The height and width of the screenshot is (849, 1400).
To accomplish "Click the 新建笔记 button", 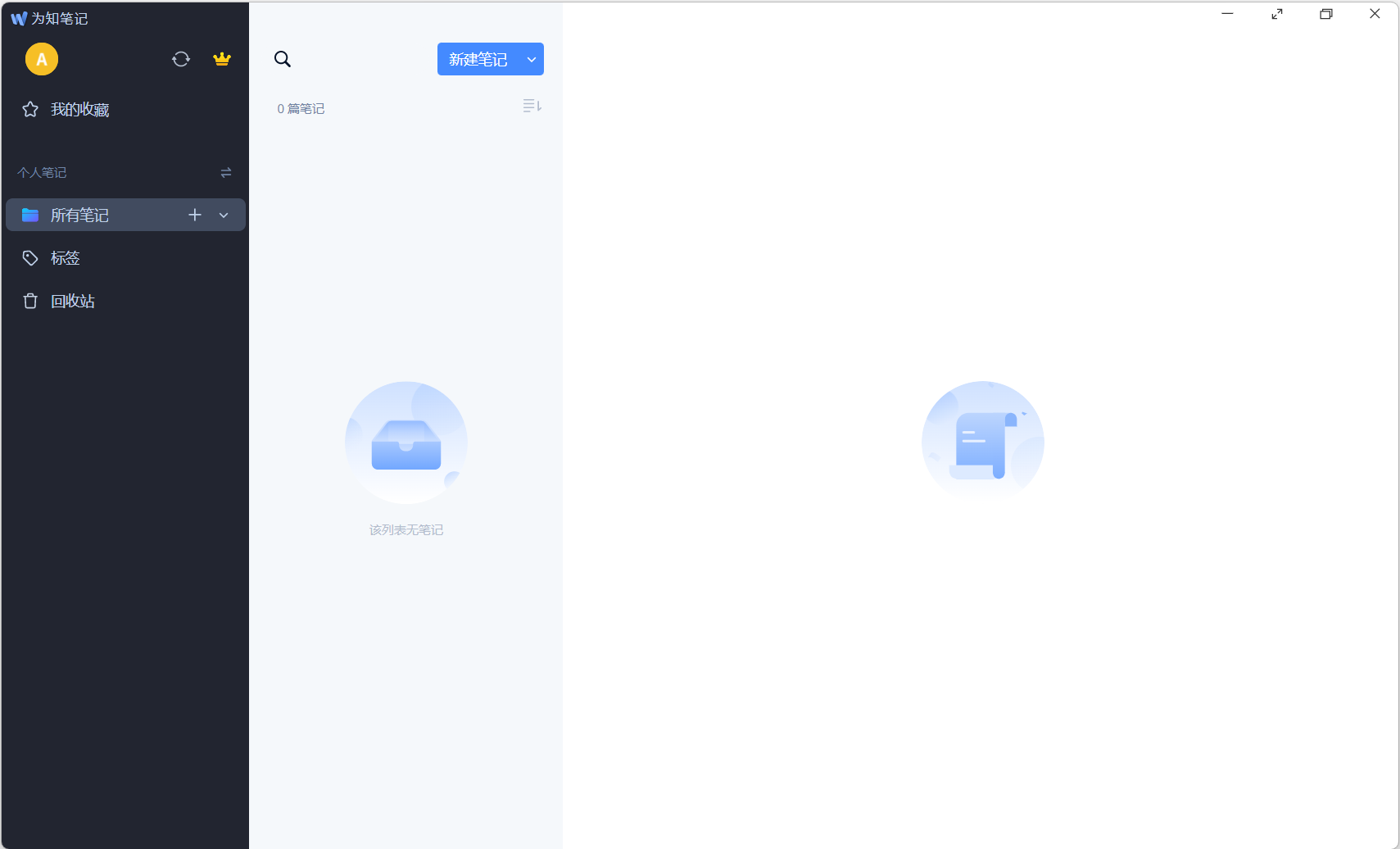I will pos(478,59).
